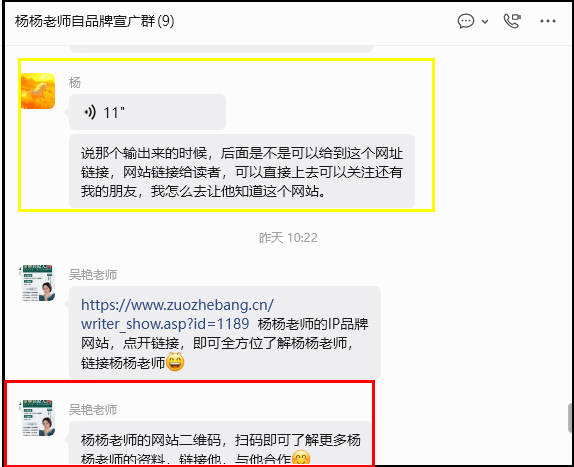
Task: Click the transcribed voice text bubble
Action: (x=242, y=171)
